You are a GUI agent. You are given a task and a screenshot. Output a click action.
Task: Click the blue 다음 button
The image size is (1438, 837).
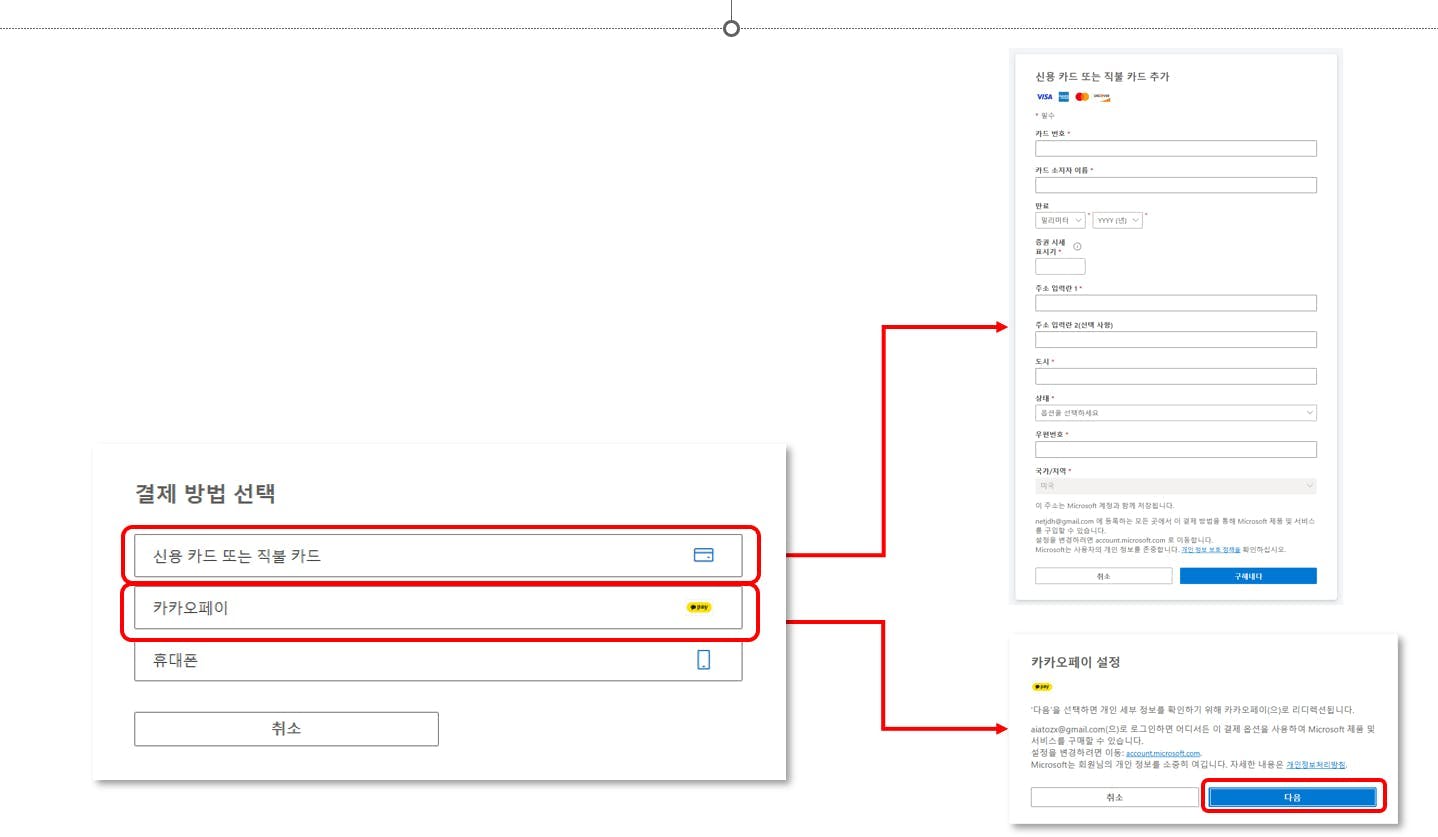tap(1292, 797)
